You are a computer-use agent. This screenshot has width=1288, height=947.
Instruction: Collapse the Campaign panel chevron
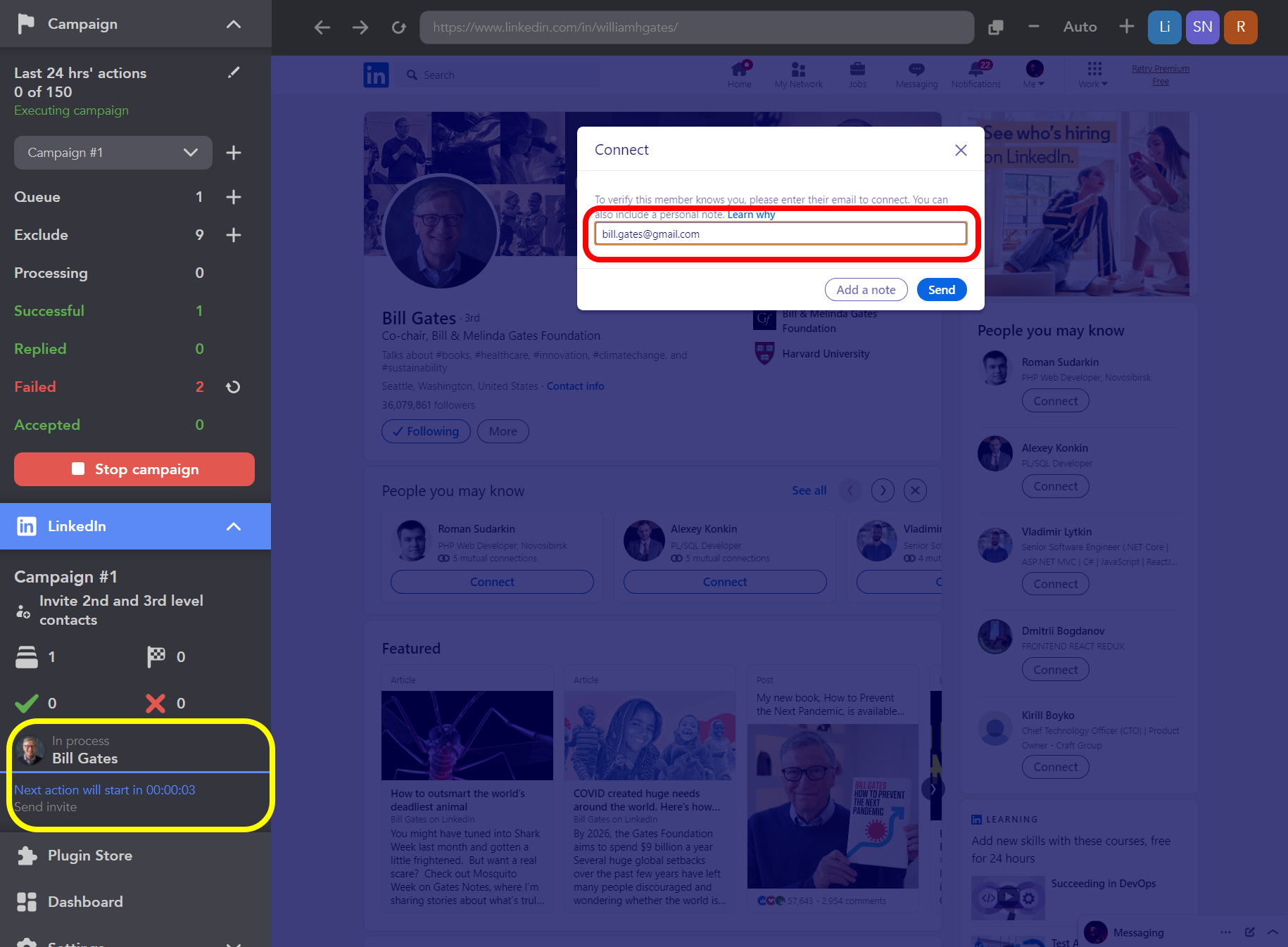[x=234, y=24]
